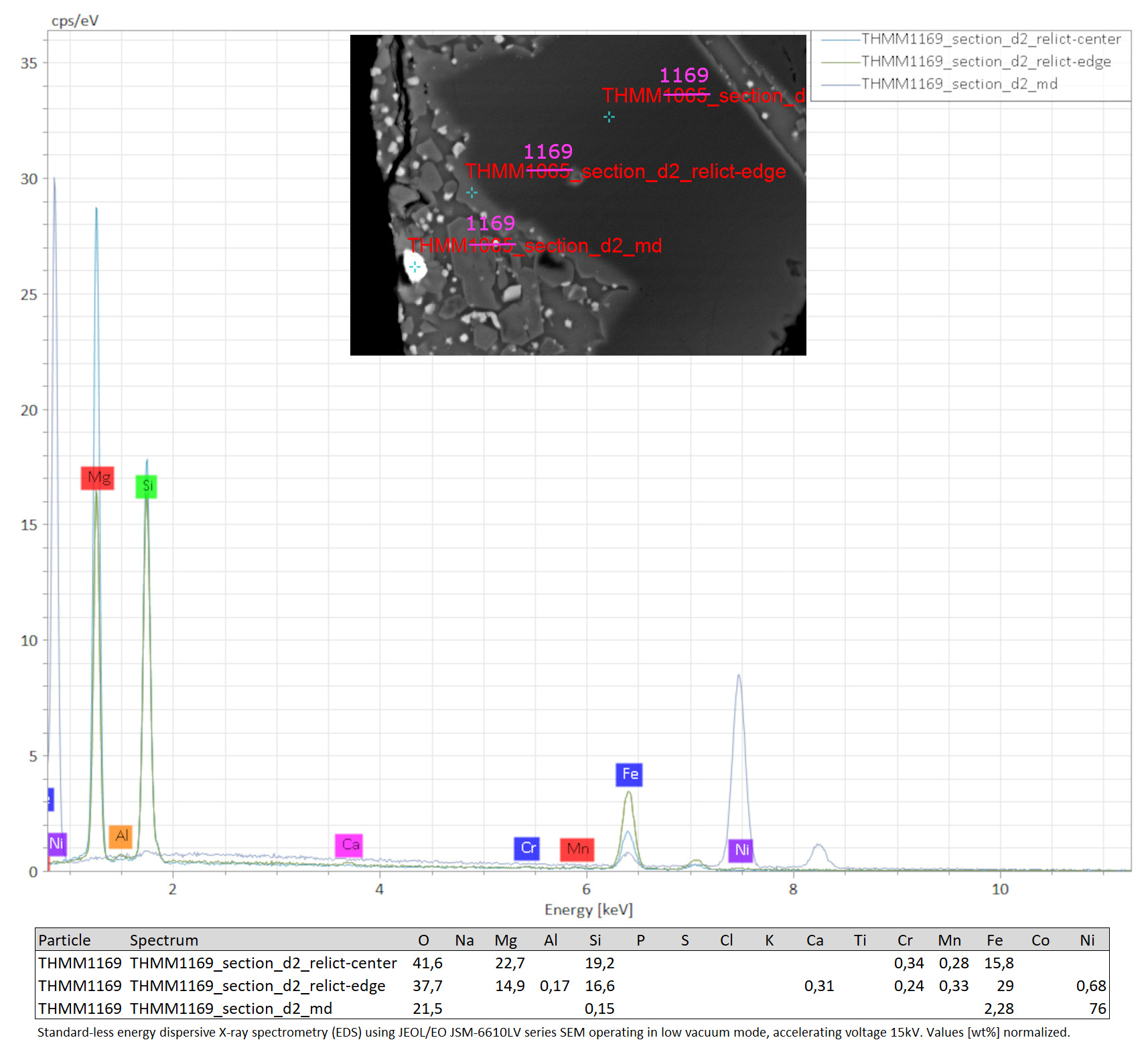The width and height of the screenshot is (1148, 1046).
Task: Click the y-axis tick label 25
Action: pyautogui.click(x=29, y=295)
